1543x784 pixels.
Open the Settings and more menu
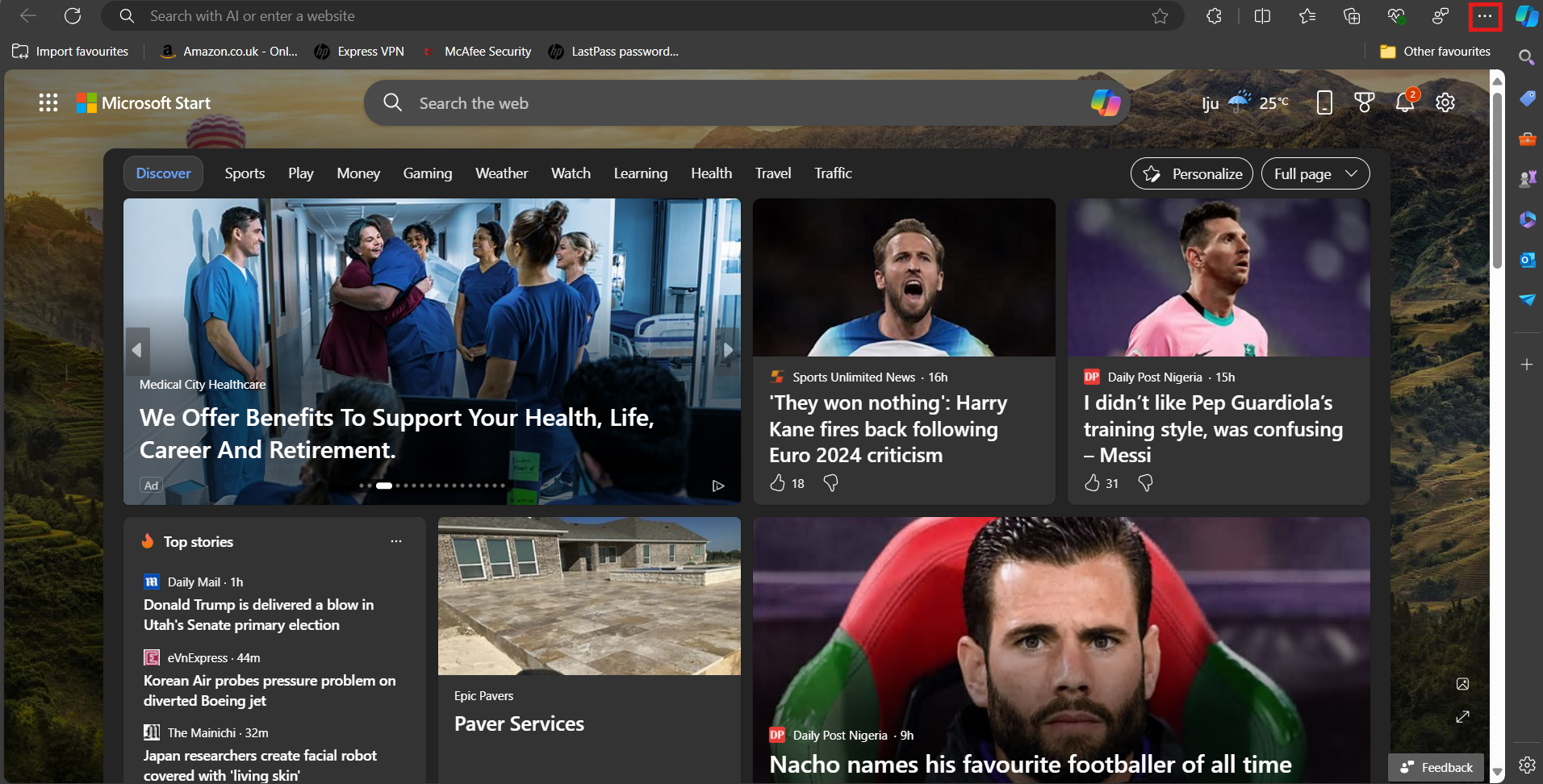pos(1486,15)
